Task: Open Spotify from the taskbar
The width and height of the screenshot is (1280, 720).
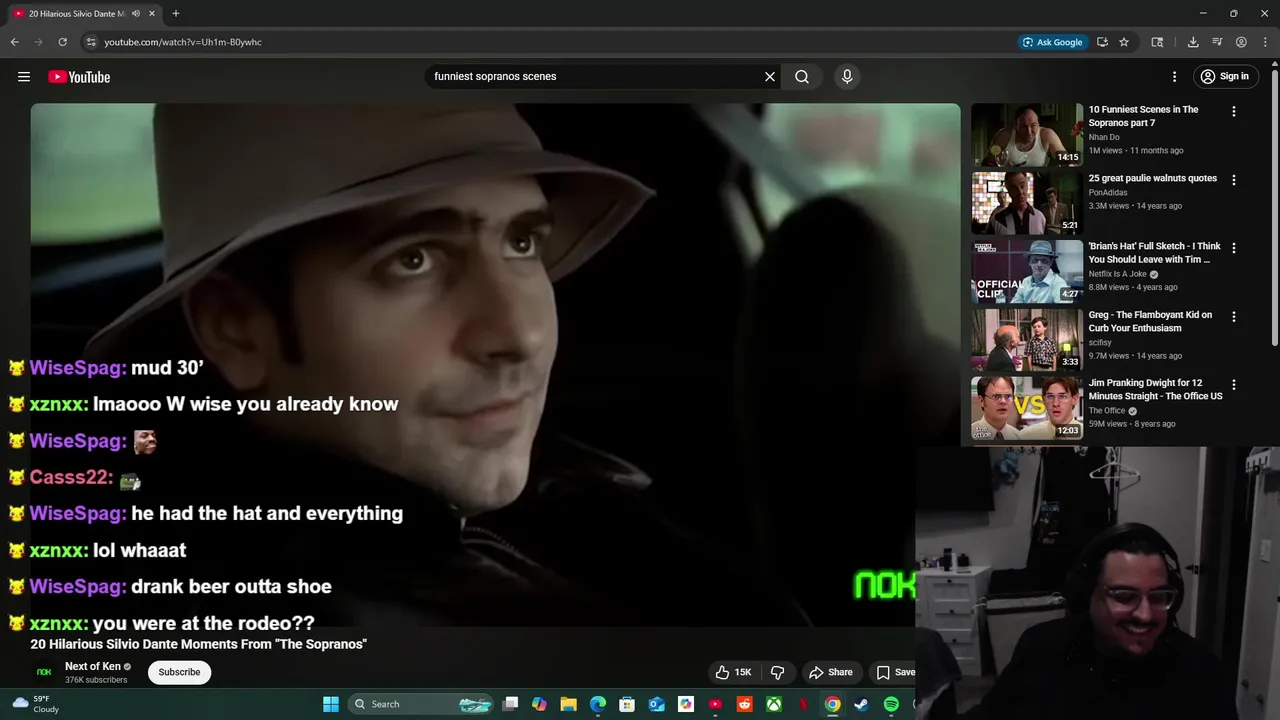Action: coord(891,704)
